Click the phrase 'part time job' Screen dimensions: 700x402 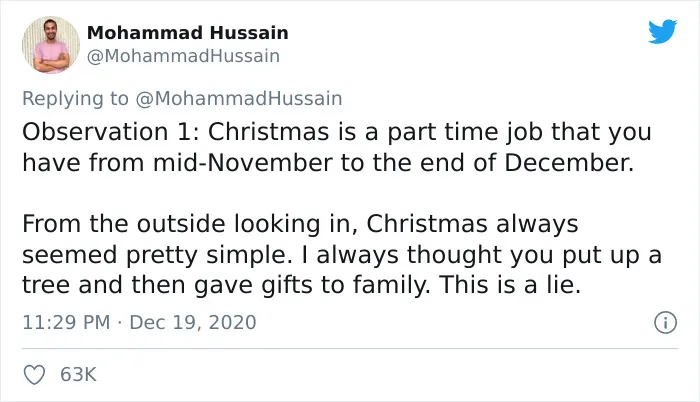point(464,133)
